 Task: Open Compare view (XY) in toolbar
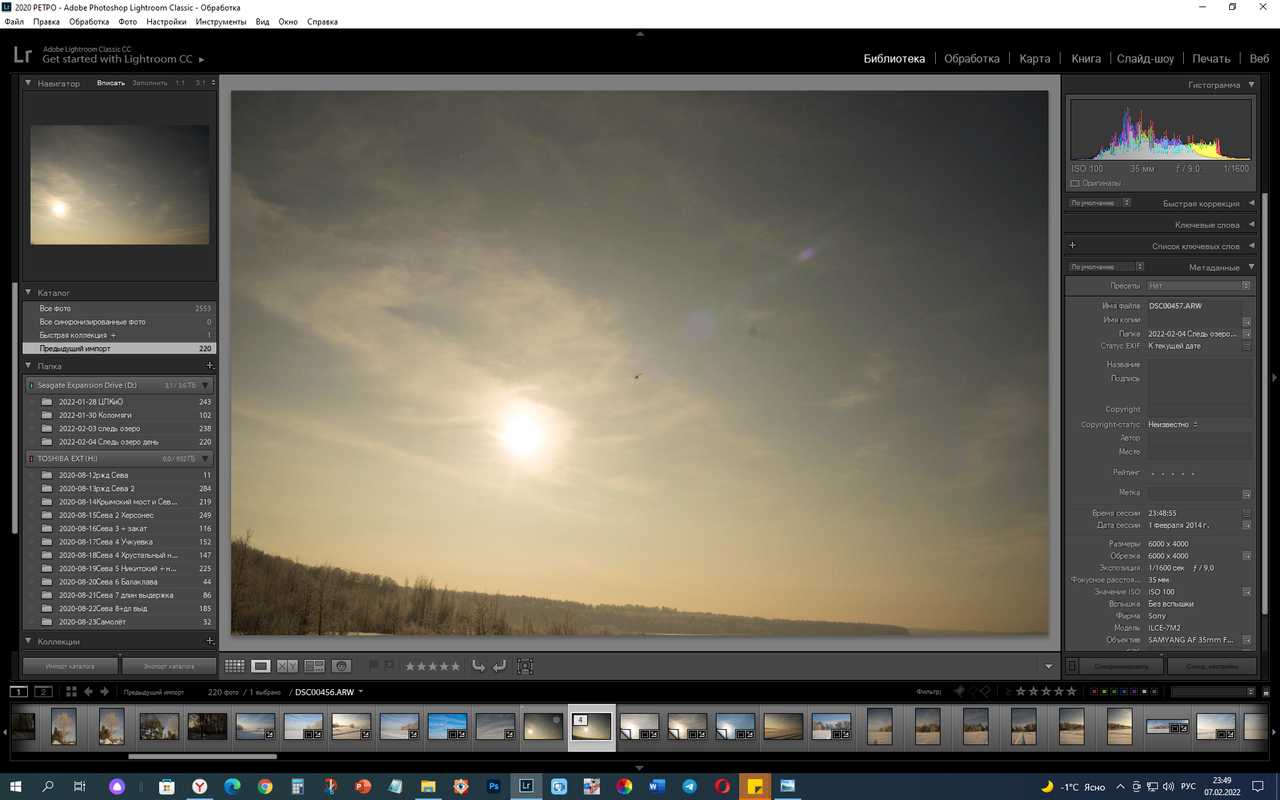pos(287,666)
